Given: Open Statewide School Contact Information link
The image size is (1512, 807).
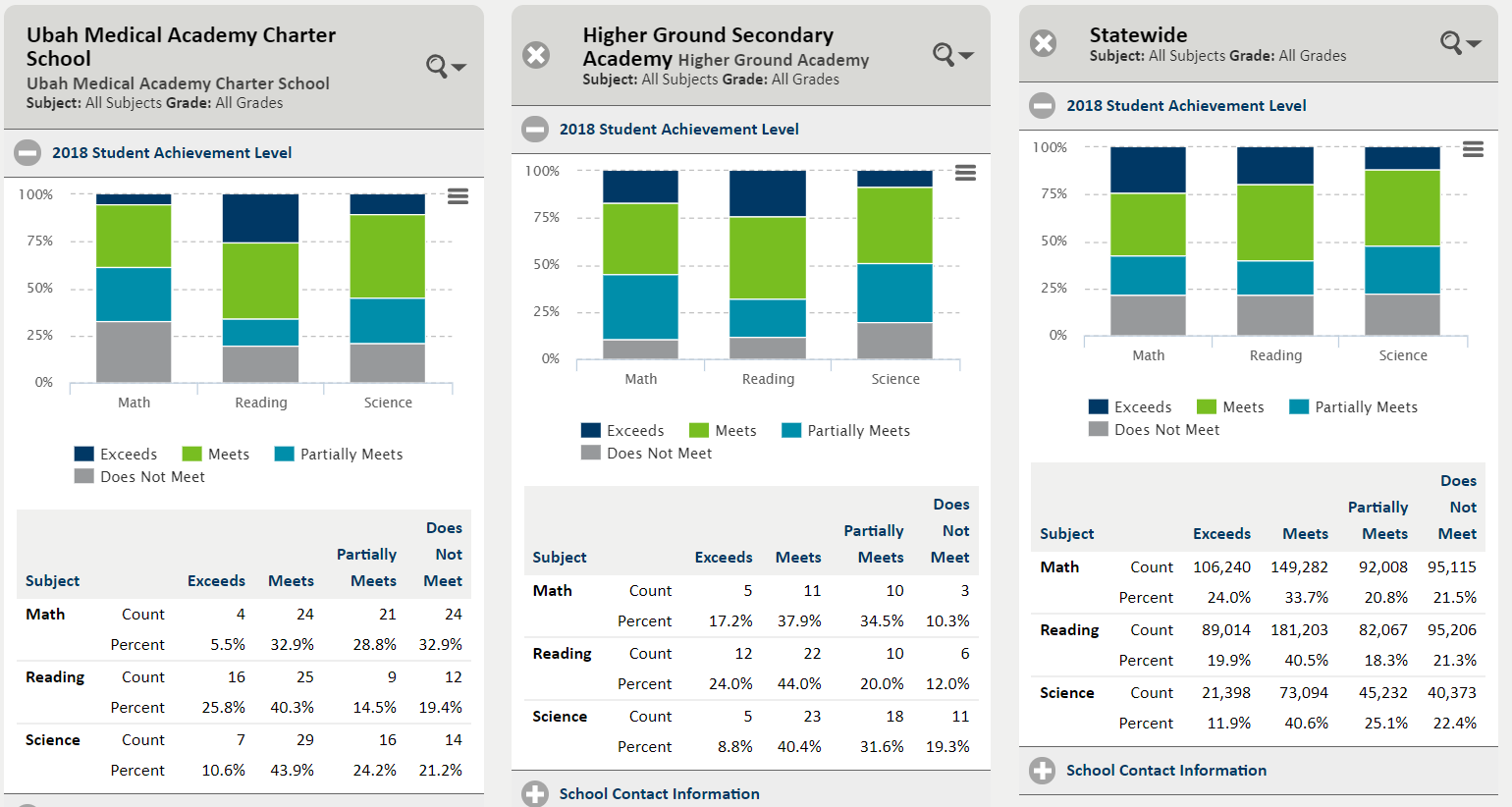Looking at the screenshot, I should pyautogui.click(x=1166, y=771).
